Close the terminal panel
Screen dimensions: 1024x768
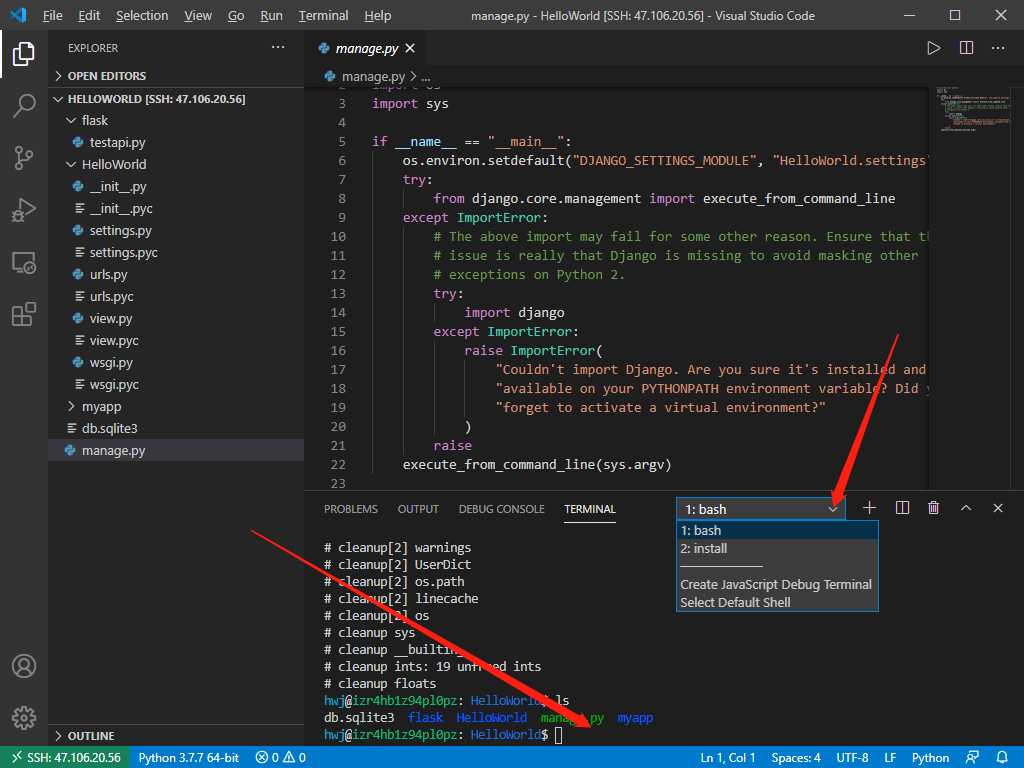(998, 508)
